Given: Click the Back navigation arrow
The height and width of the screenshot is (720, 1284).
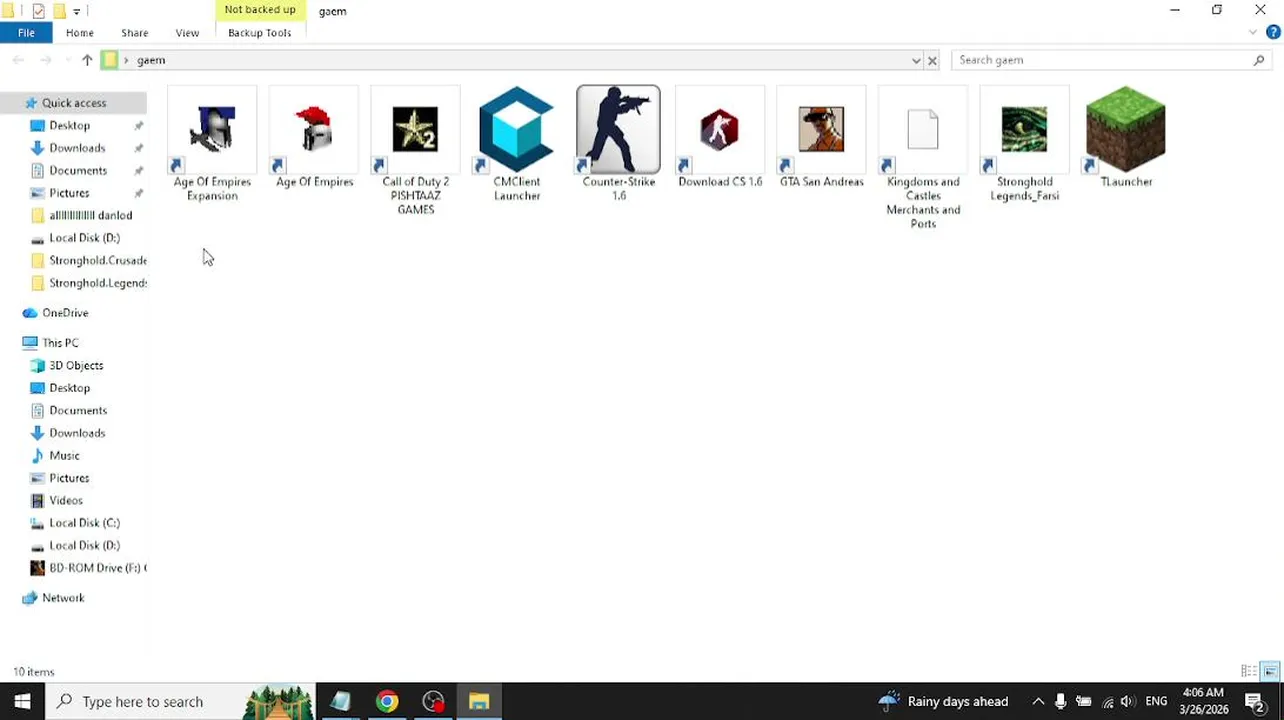Looking at the screenshot, I should point(18,60).
